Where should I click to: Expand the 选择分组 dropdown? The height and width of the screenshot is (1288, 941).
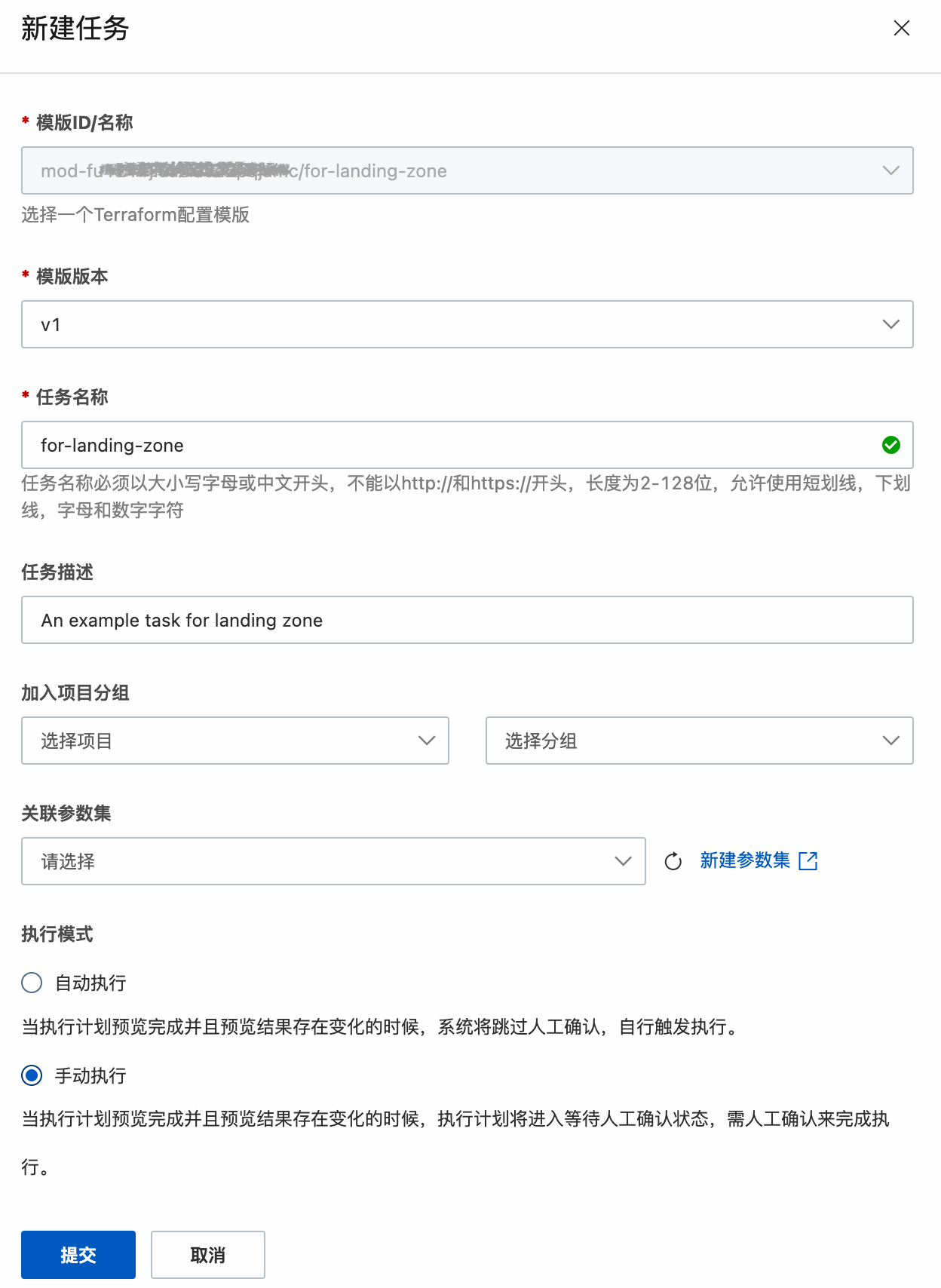700,741
